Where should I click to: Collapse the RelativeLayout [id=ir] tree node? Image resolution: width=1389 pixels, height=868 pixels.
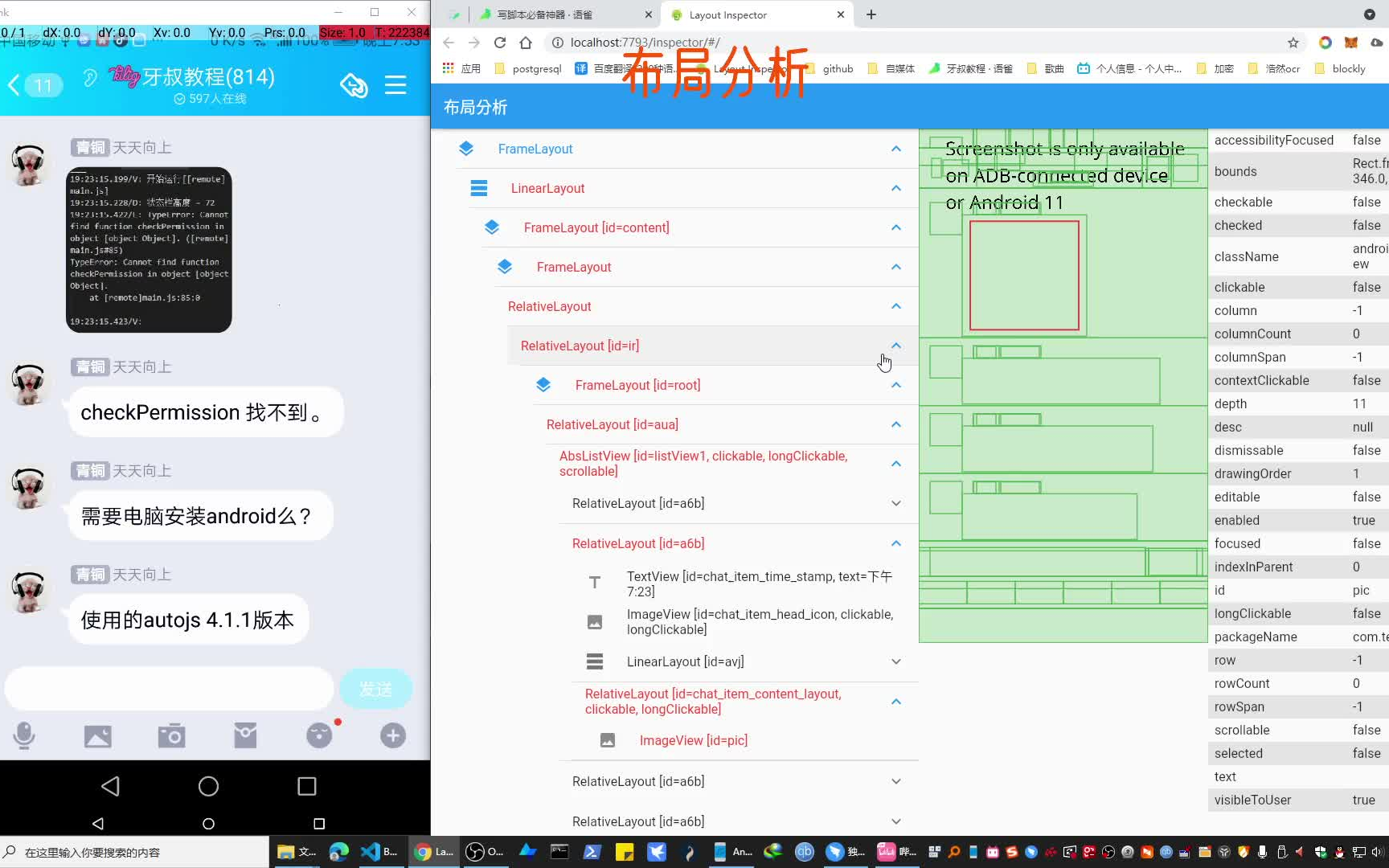click(895, 346)
